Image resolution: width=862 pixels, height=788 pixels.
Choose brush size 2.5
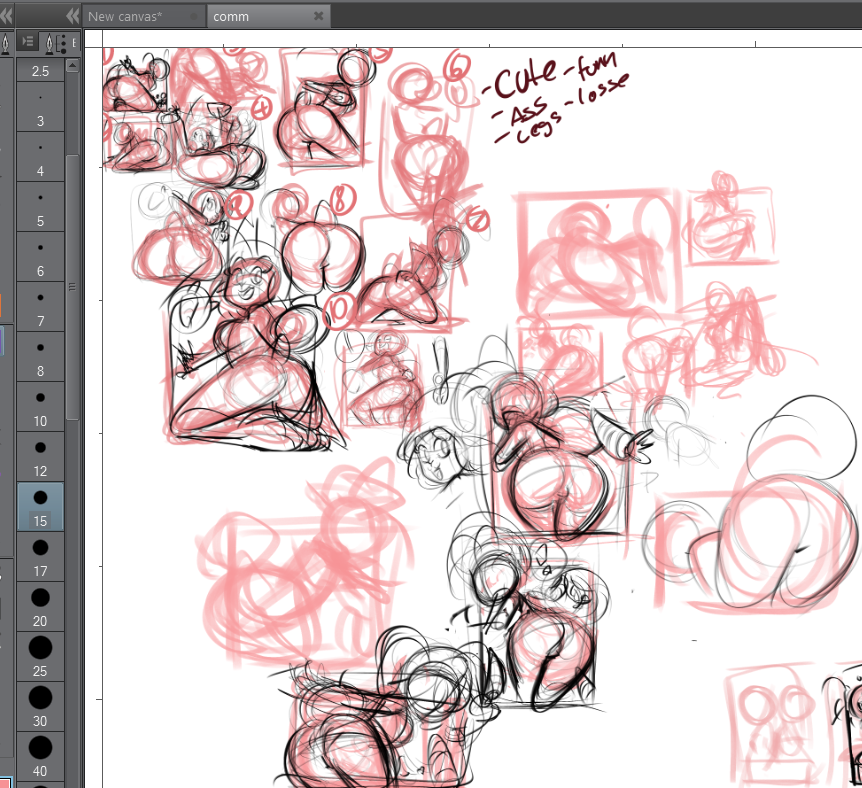(x=40, y=71)
